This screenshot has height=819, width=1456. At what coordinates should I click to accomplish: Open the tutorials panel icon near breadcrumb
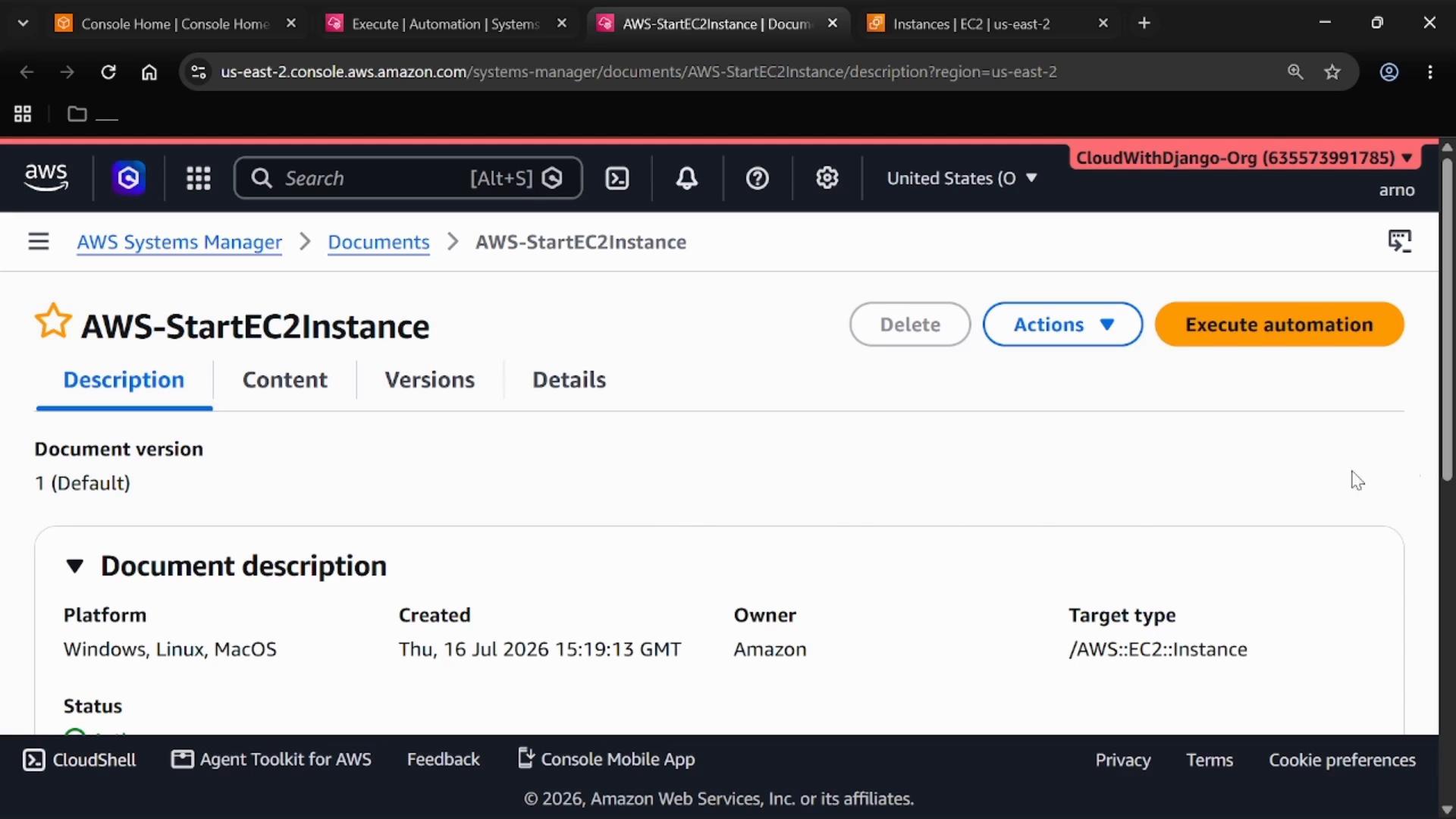(x=1400, y=241)
